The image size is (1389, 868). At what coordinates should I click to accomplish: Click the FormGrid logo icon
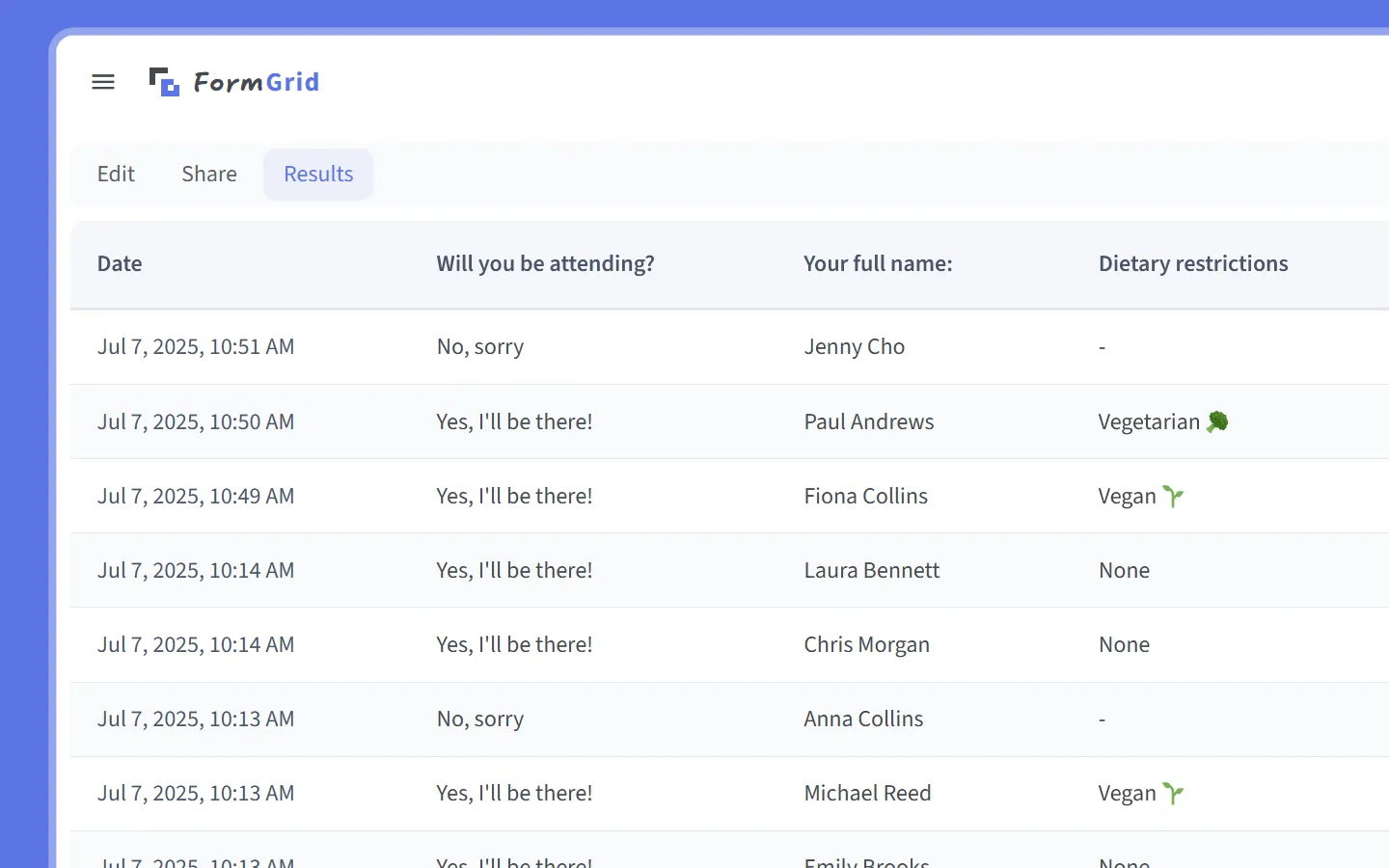pos(163,82)
